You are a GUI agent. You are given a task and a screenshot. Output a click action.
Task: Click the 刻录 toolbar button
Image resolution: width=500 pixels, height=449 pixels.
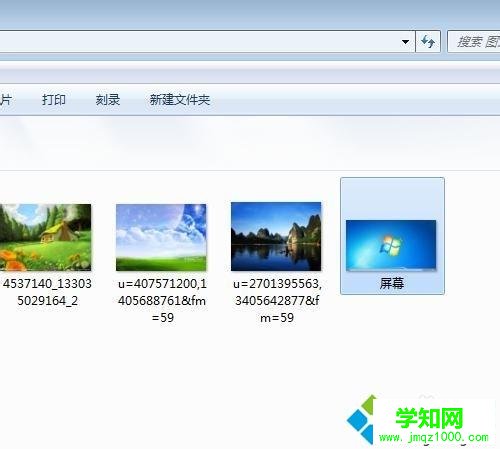(108, 100)
